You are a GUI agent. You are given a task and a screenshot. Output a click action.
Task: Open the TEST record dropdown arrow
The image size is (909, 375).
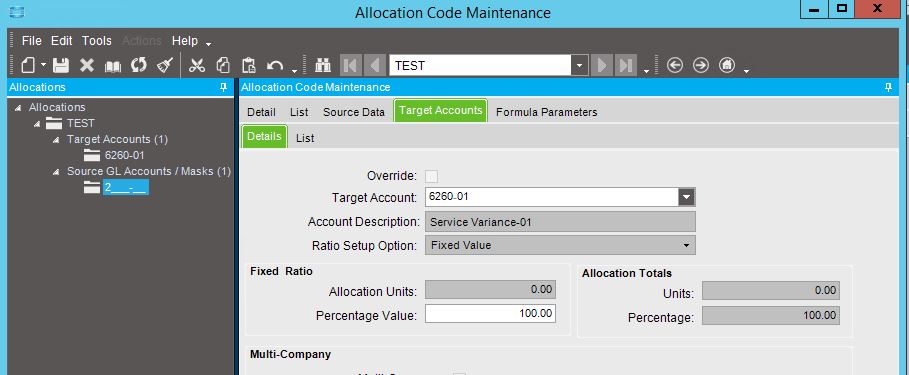tap(579, 65)
